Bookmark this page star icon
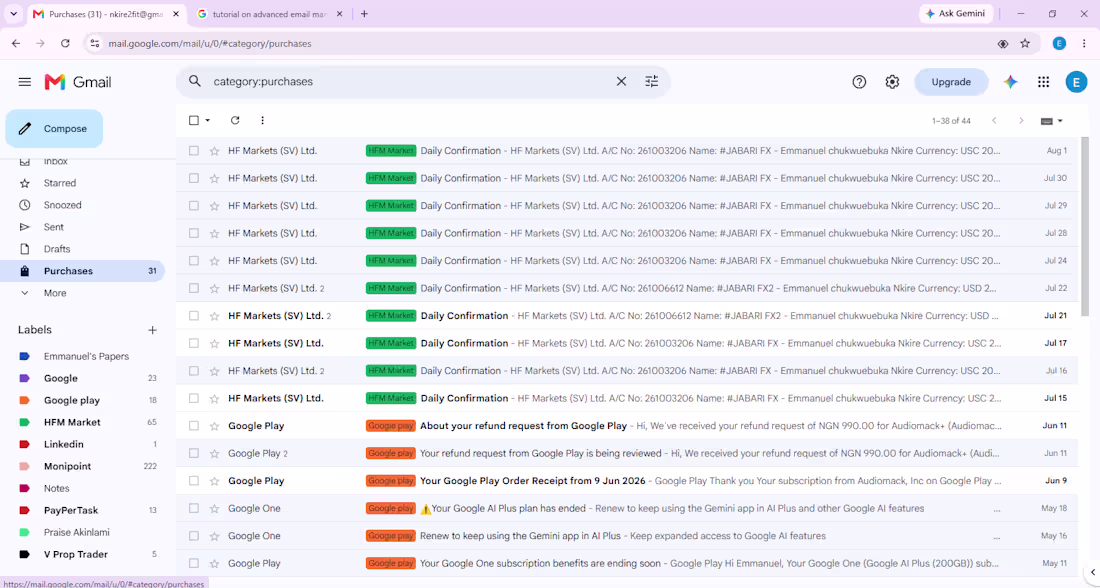Screen dimensions: 1100x588 coord(1025,44)
